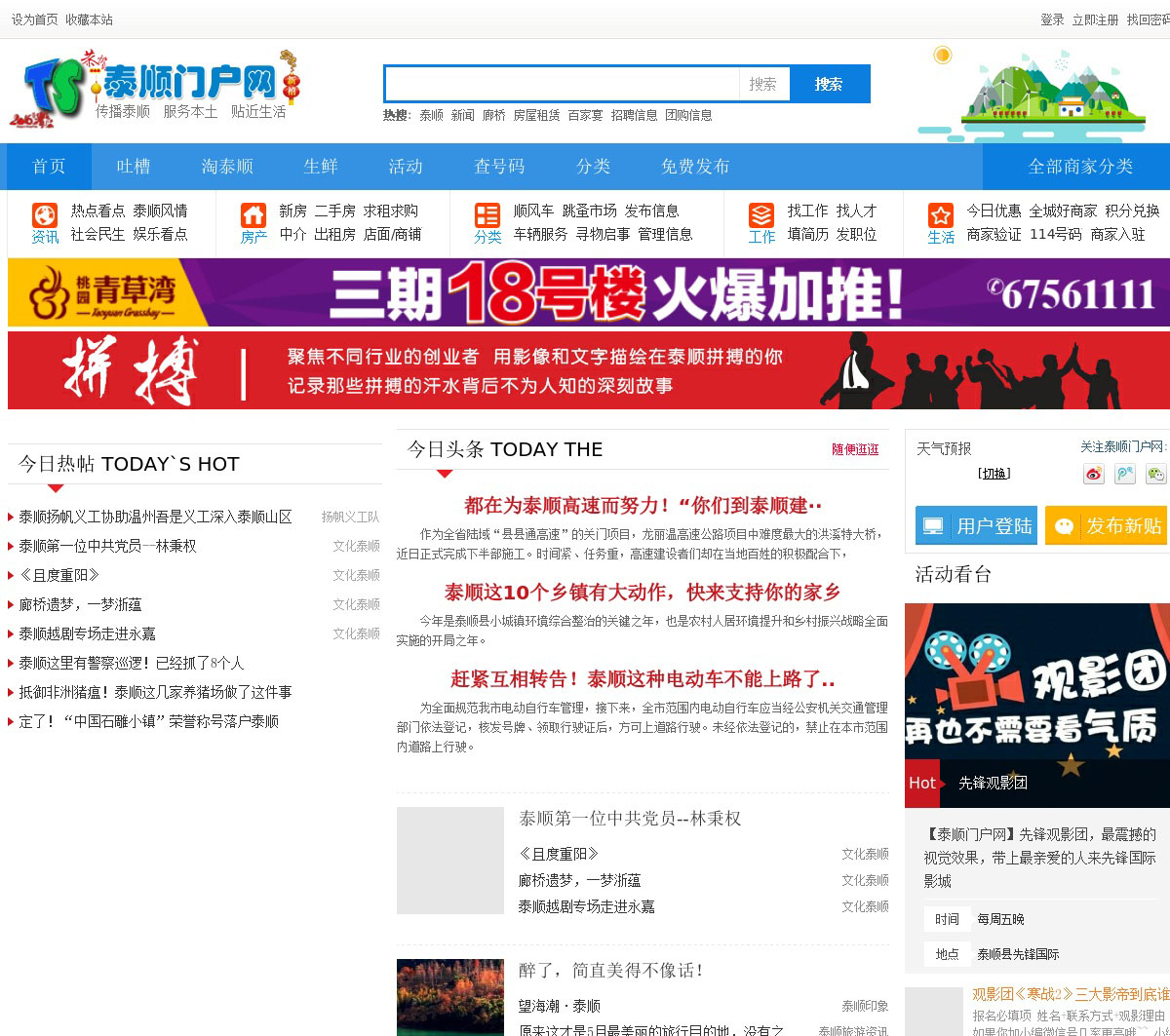1170x1036 pixels.
Task: Click the 泰顺门户网 site logo
Action: coord(157,88)
